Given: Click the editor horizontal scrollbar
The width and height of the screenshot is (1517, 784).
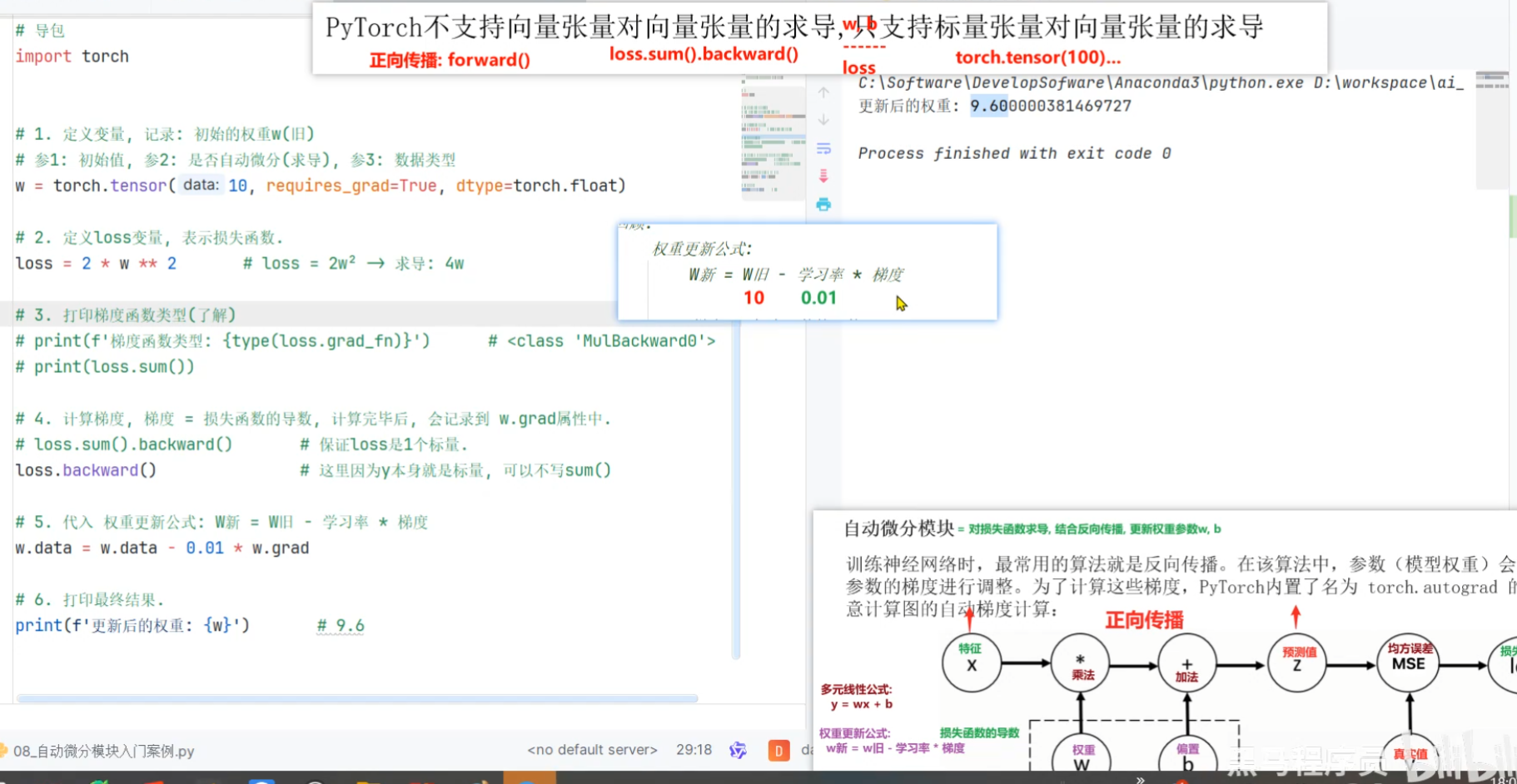Looking at the screenshot, I should coord(357,698).
